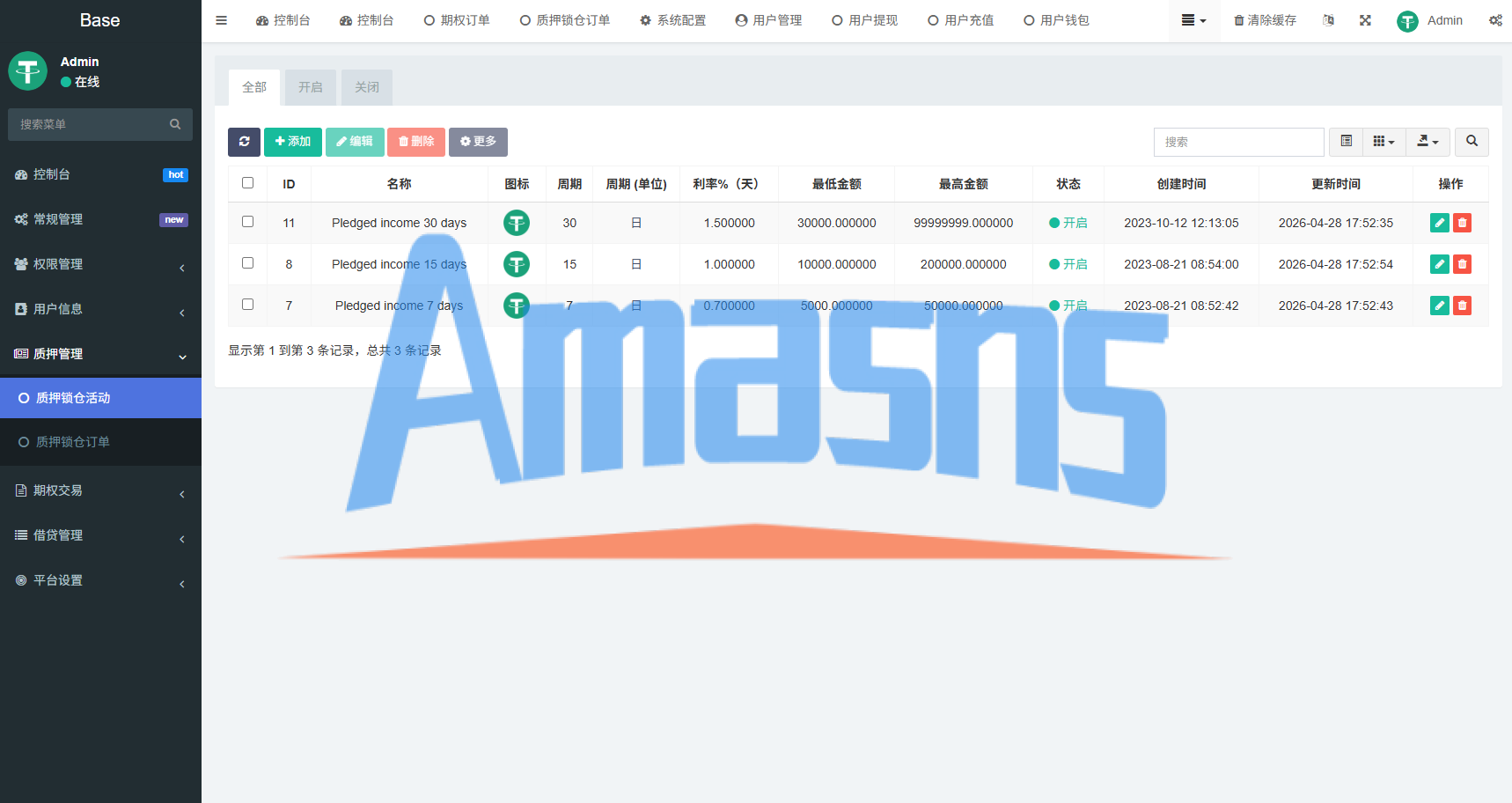The width and height of the screenshot is (1512, 803).
Task: Enter fullscreen mode from top bar
Action: (1365, 20)
